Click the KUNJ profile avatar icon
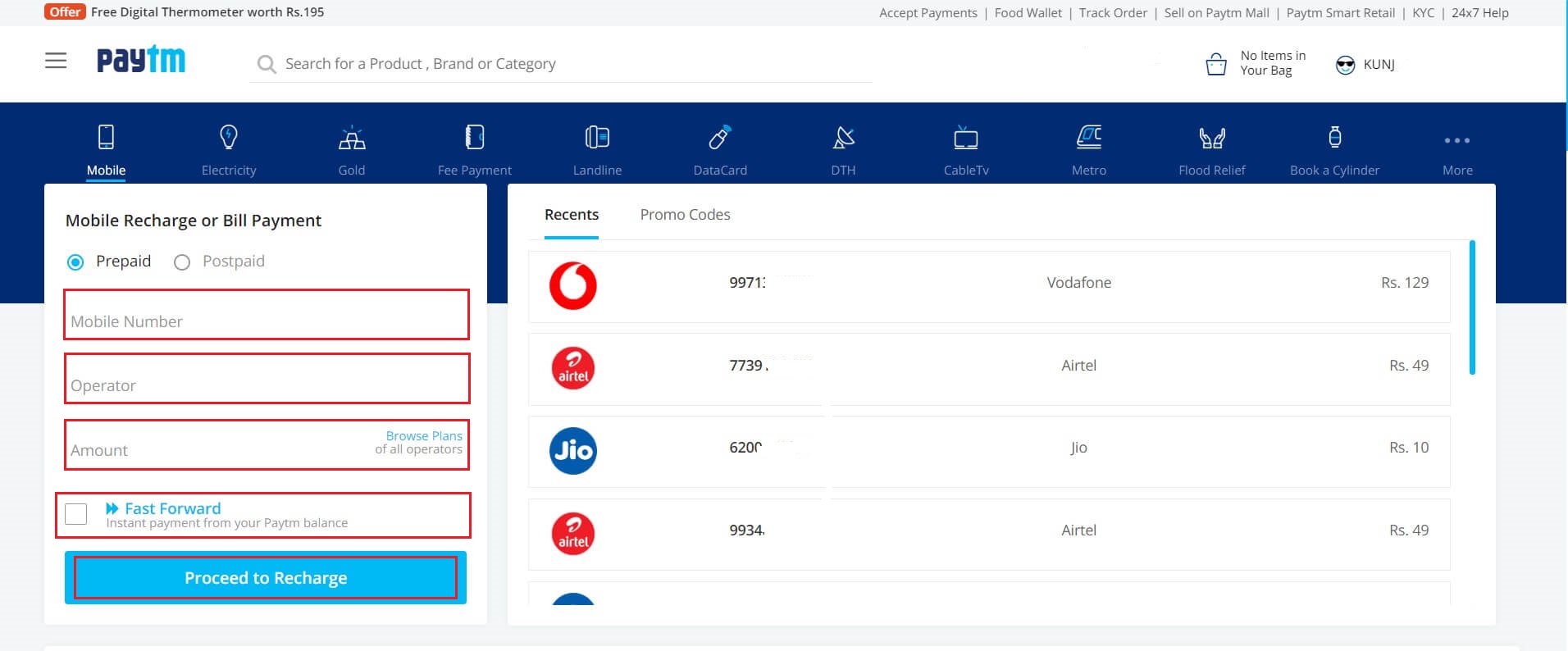The width and height of the screenshot is (1568, 651). pyautogui.click(x=1345, y=65)
